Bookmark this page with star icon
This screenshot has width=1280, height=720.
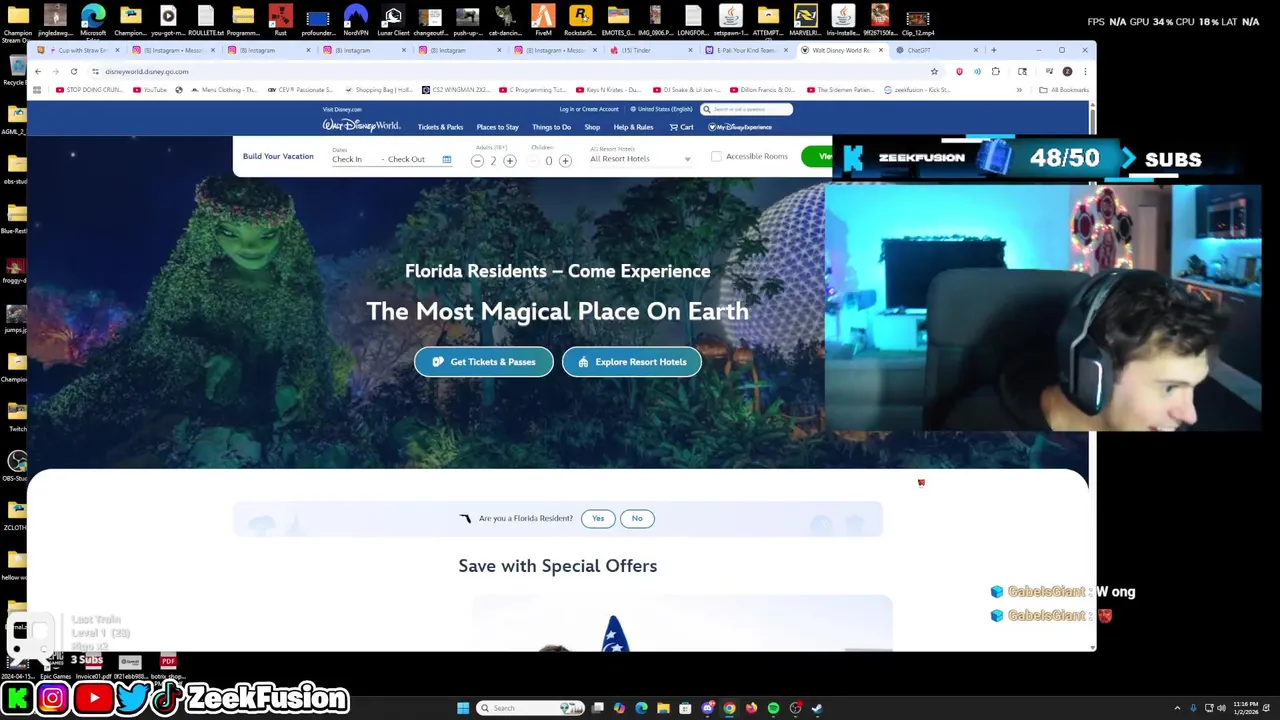(x=934, y=71)
